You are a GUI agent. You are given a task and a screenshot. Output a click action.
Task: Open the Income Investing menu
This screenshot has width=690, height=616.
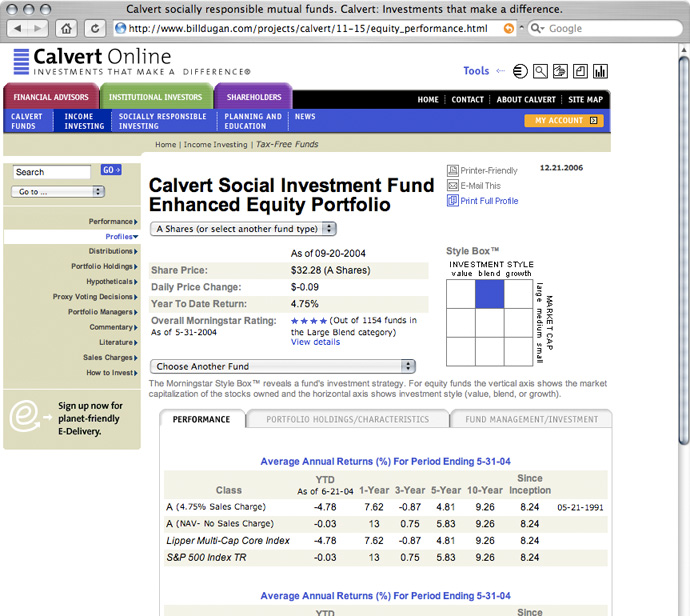(x=84, y=121)
